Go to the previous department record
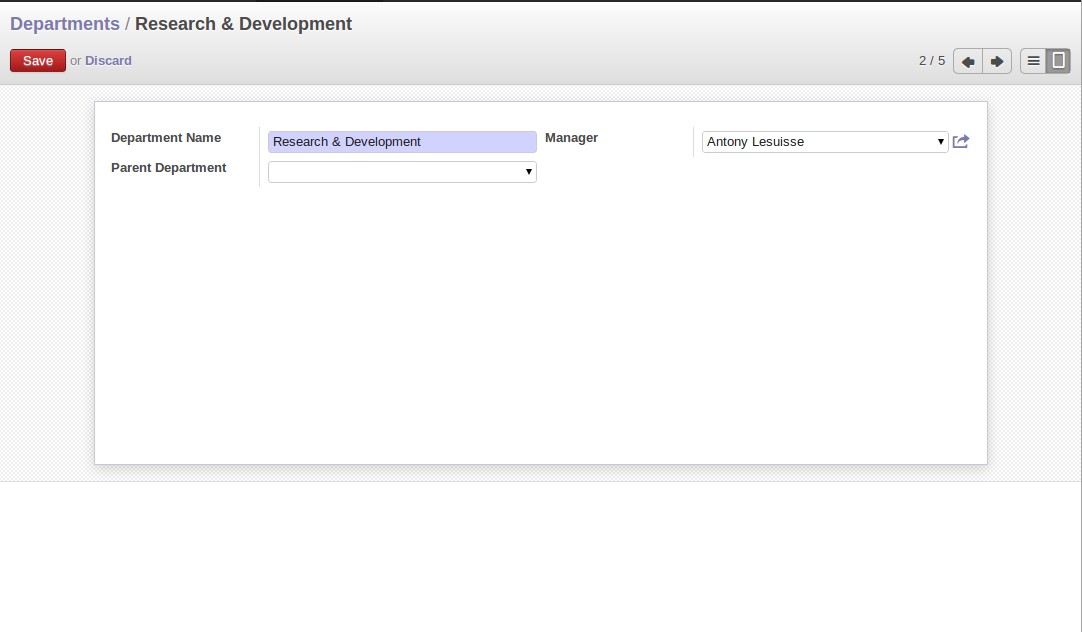The height and width of the screenshot is (632, 1082). pos(968,61)
